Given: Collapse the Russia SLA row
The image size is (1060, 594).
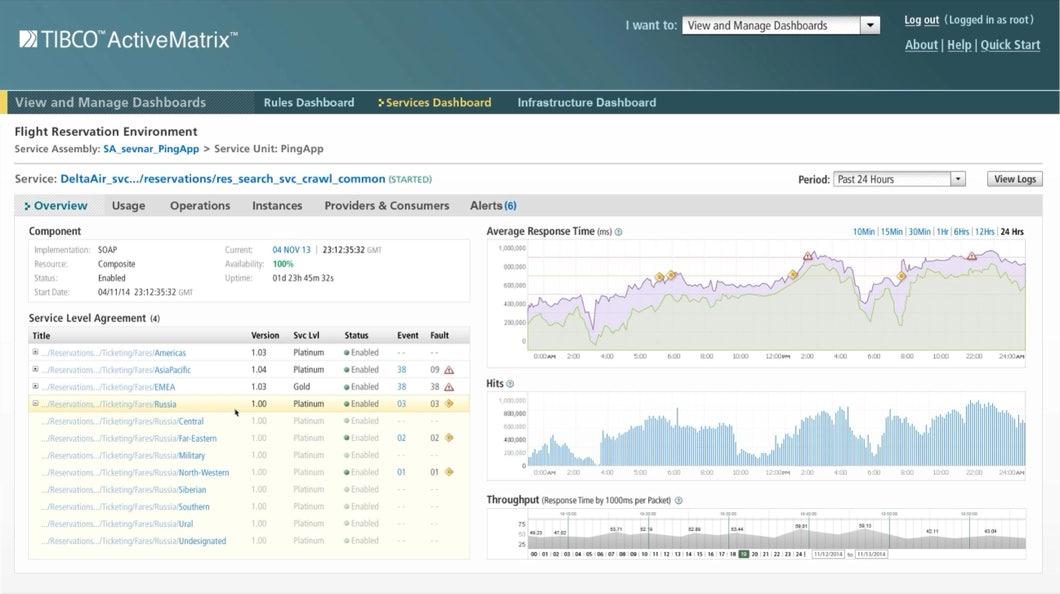Looking at the screenshot, I should click(x=35, y=404).
